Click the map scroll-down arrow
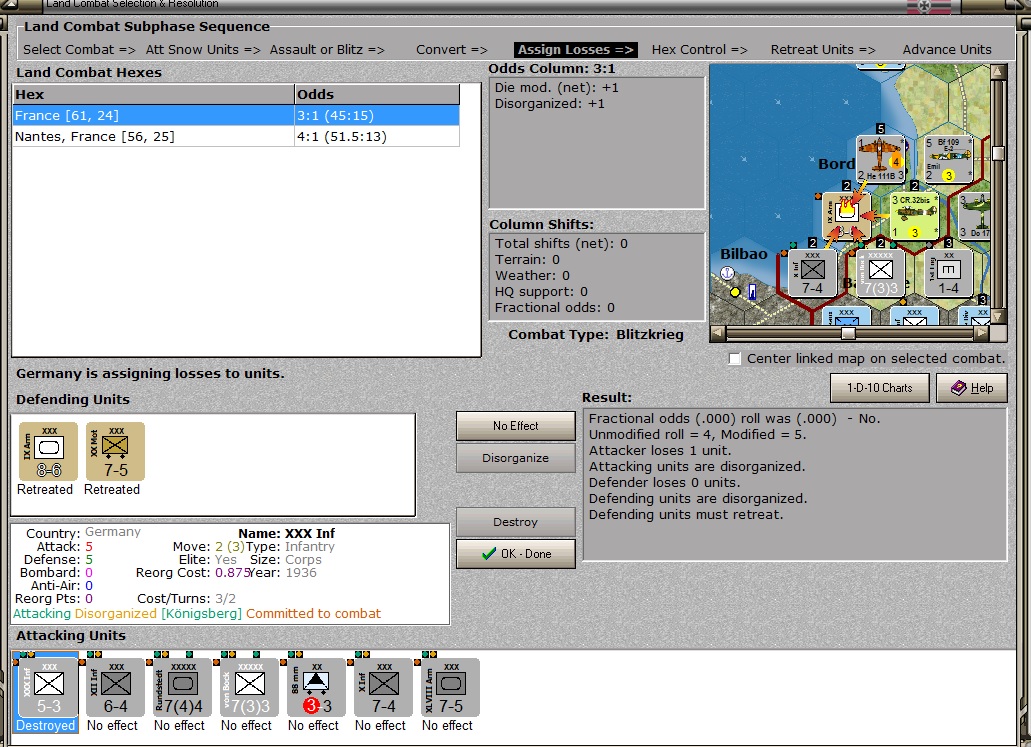 (x=998, y=316)
